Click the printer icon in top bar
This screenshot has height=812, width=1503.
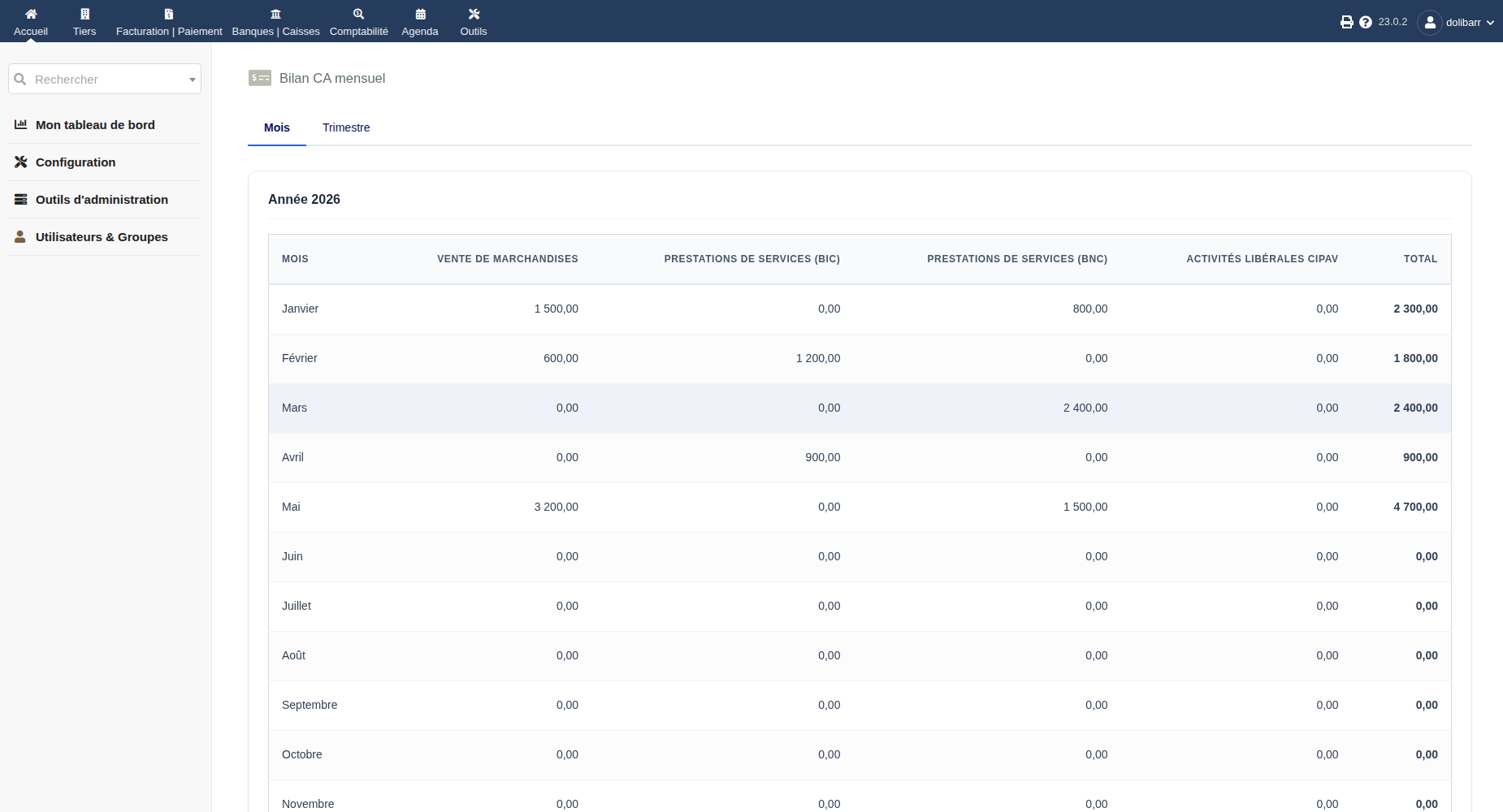[x=1347, y=22]
